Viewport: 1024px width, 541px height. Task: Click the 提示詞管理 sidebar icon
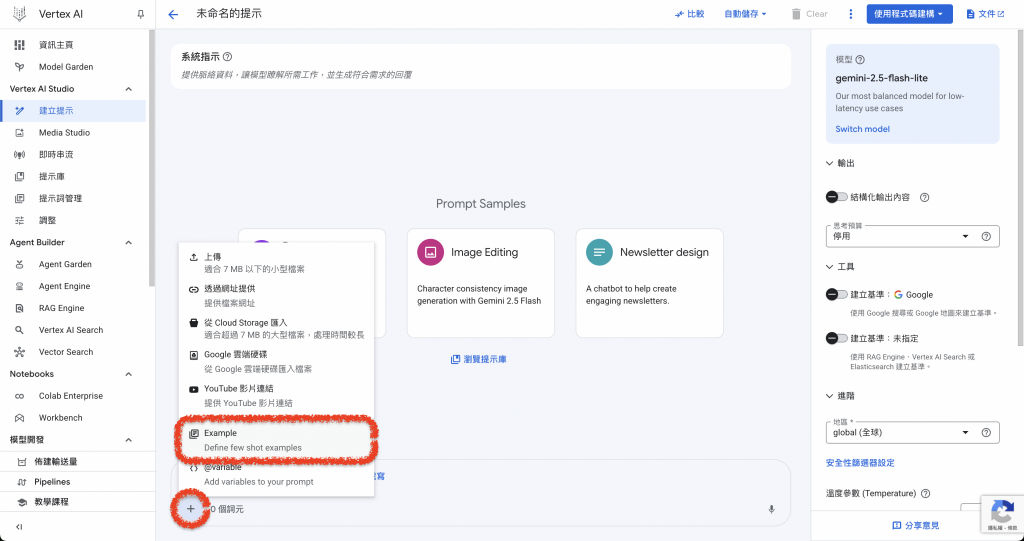tap(20, 199)
